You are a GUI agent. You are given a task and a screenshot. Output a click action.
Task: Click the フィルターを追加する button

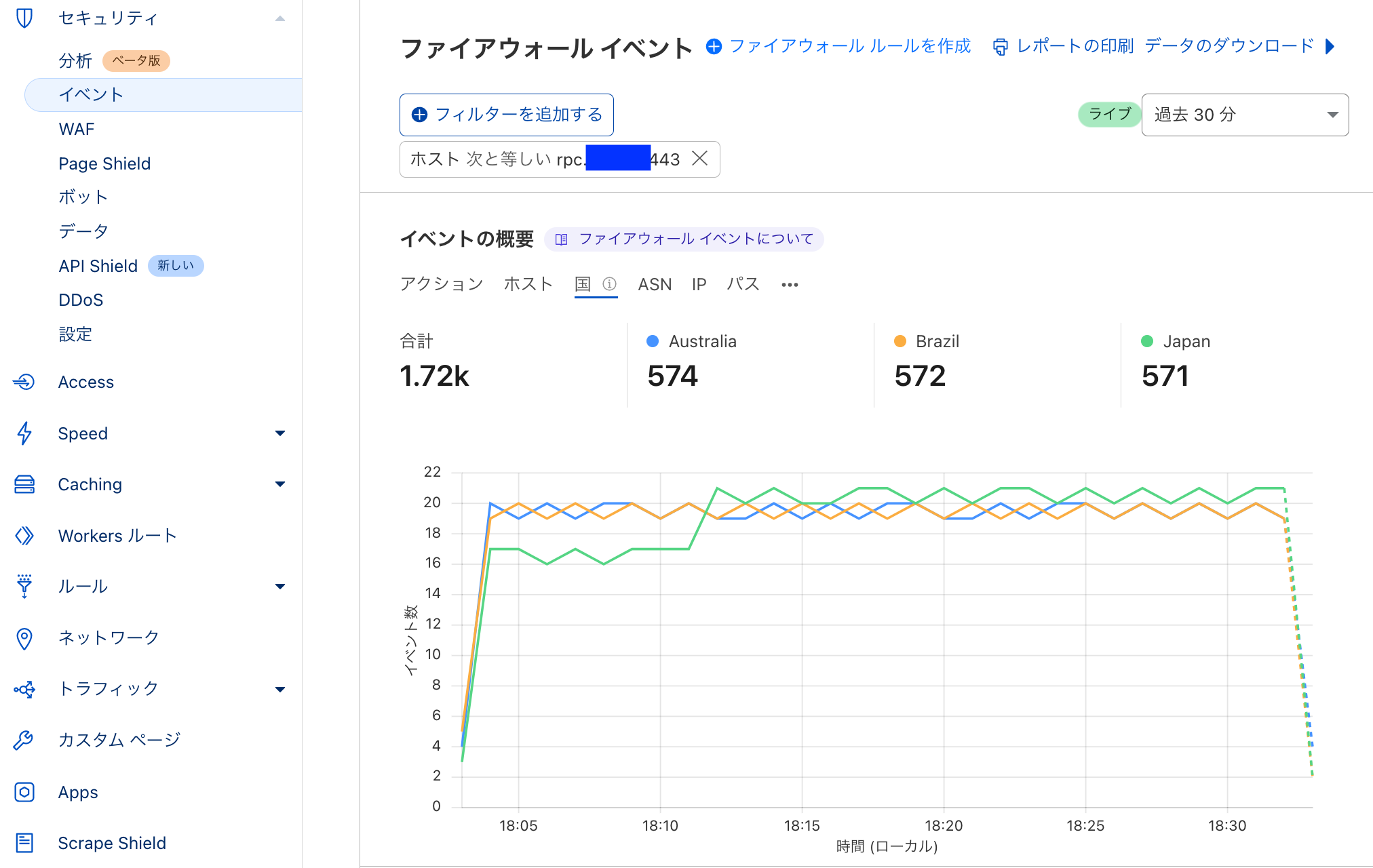coord(506,115)
